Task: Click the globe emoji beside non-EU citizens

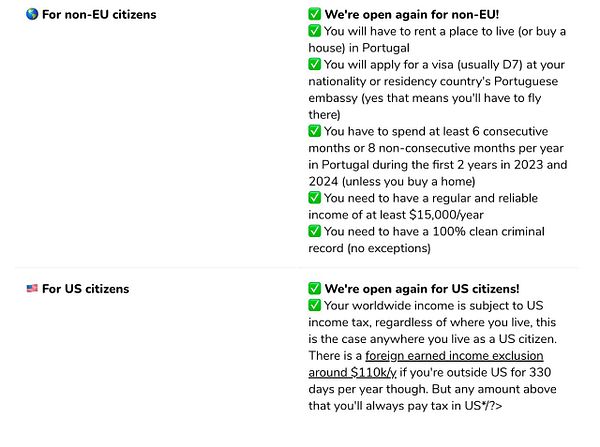Action: click(x=32, y=15)
